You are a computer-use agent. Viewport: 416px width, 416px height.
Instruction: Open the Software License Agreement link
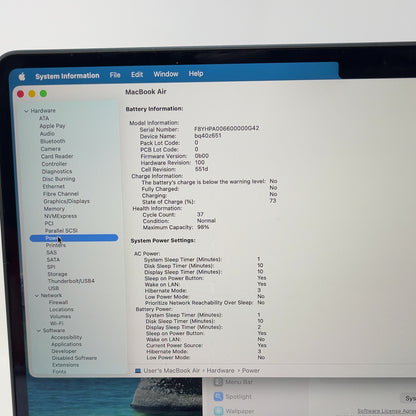click(387, 411)
